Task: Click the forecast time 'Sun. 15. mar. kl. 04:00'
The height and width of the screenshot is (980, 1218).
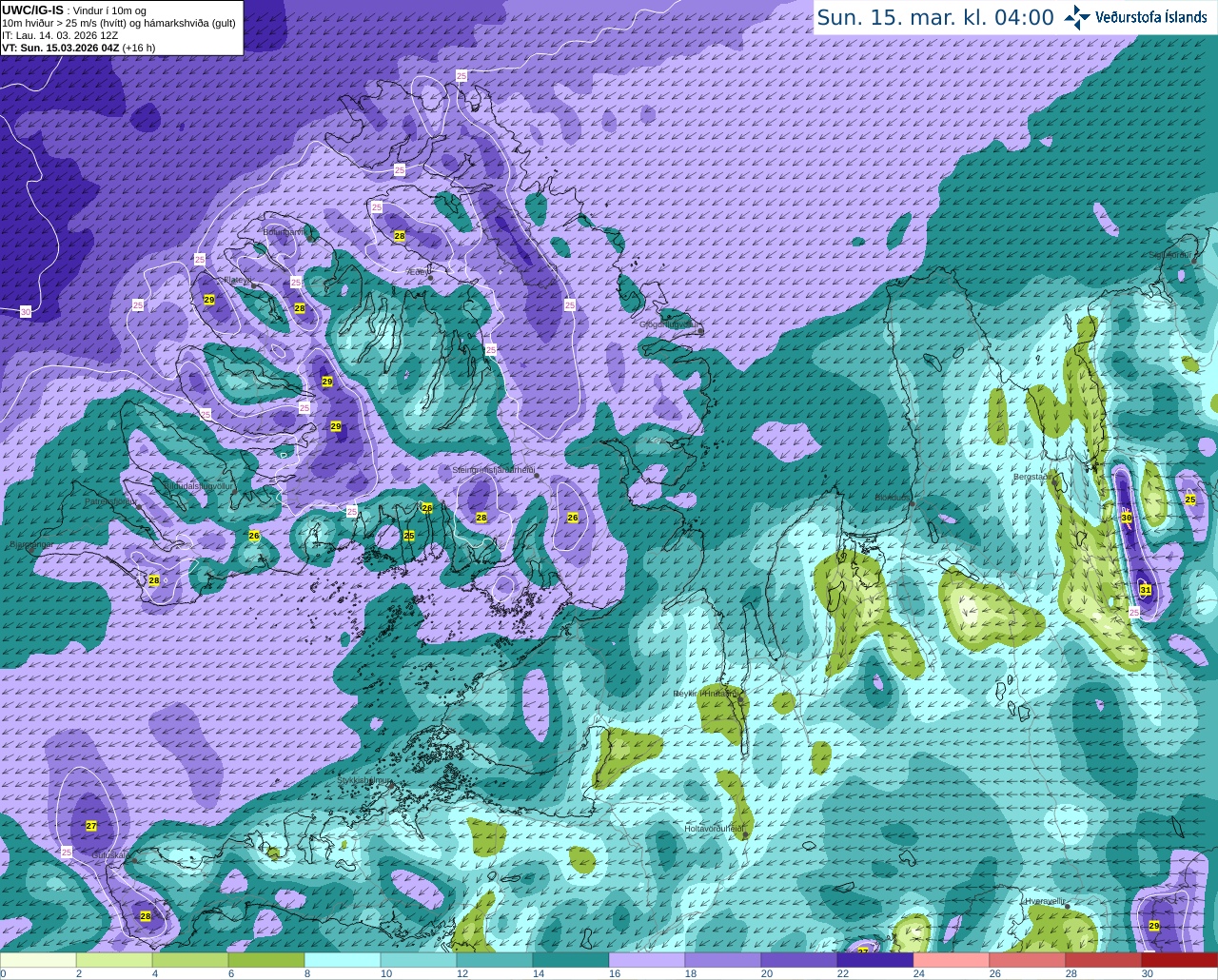Action: [935, 17]
